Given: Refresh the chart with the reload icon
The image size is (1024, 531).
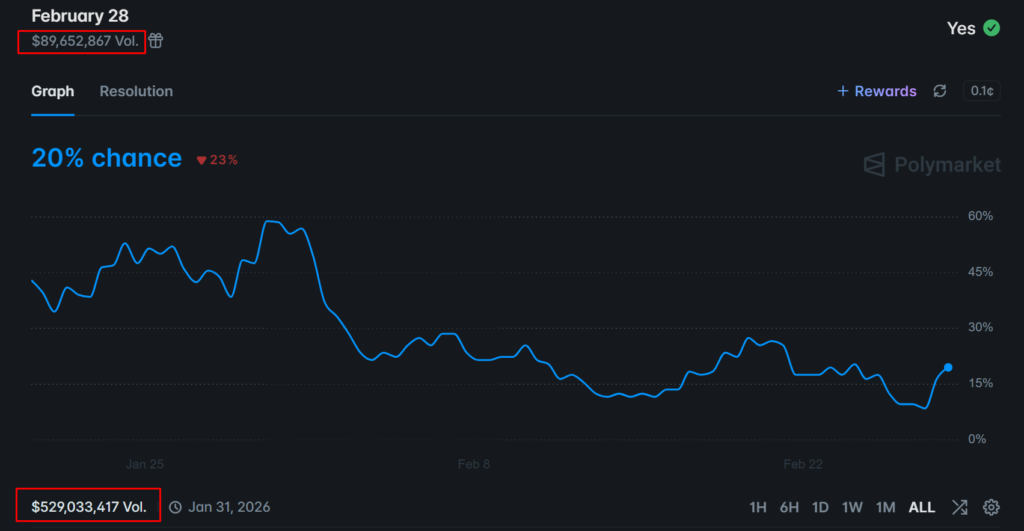Looking at the screenshot, I should point(939,91).
